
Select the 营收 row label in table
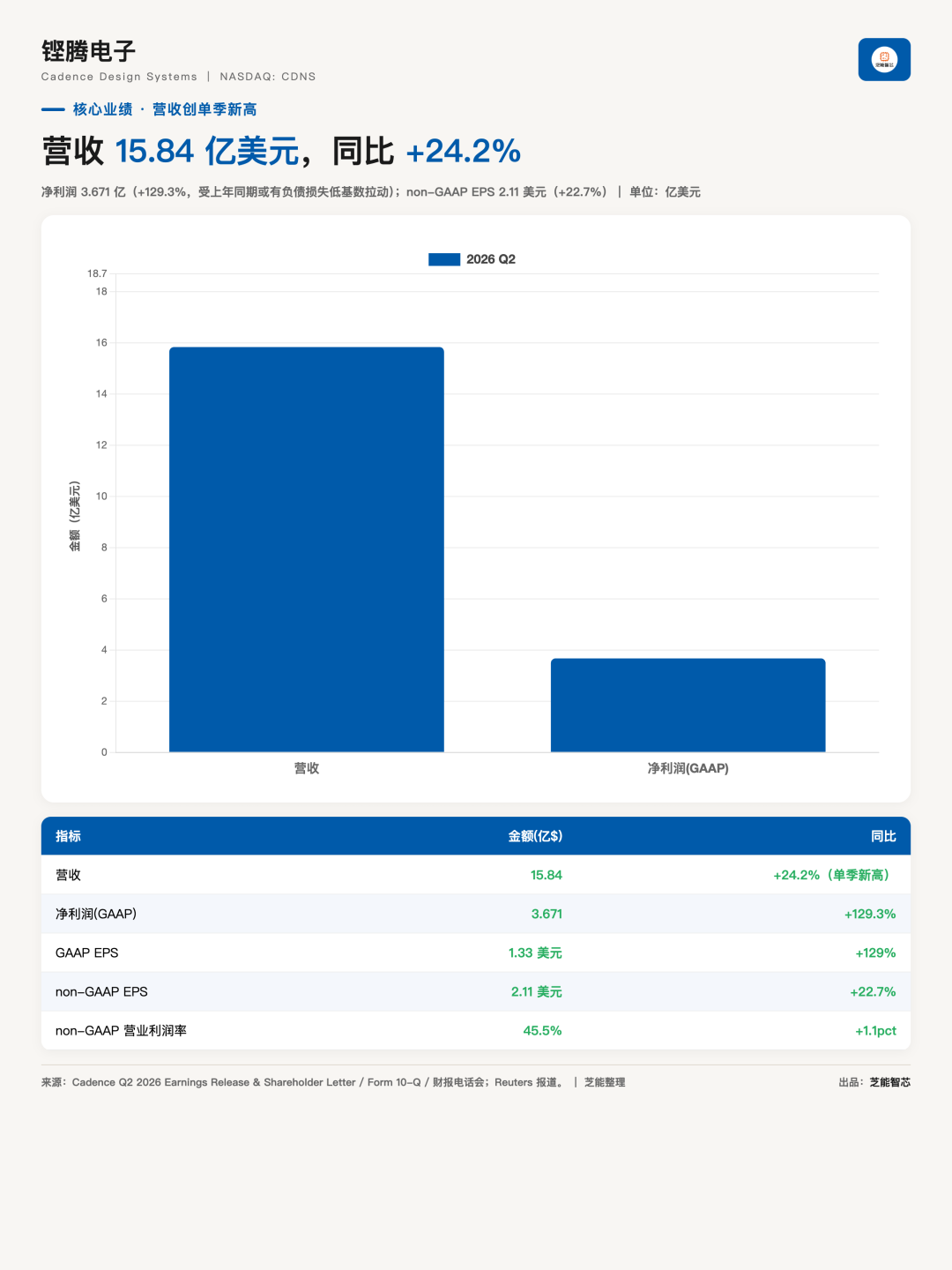(68, 875)
